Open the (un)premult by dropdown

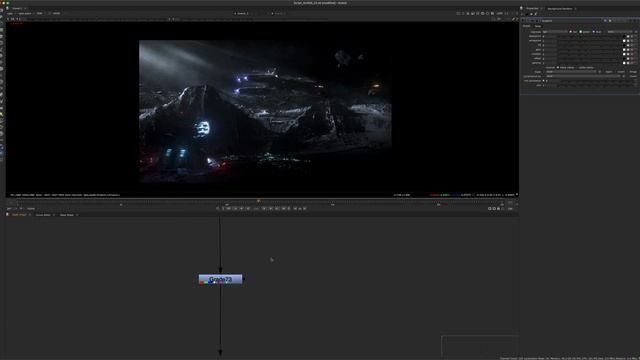click(x=583, y=76)
